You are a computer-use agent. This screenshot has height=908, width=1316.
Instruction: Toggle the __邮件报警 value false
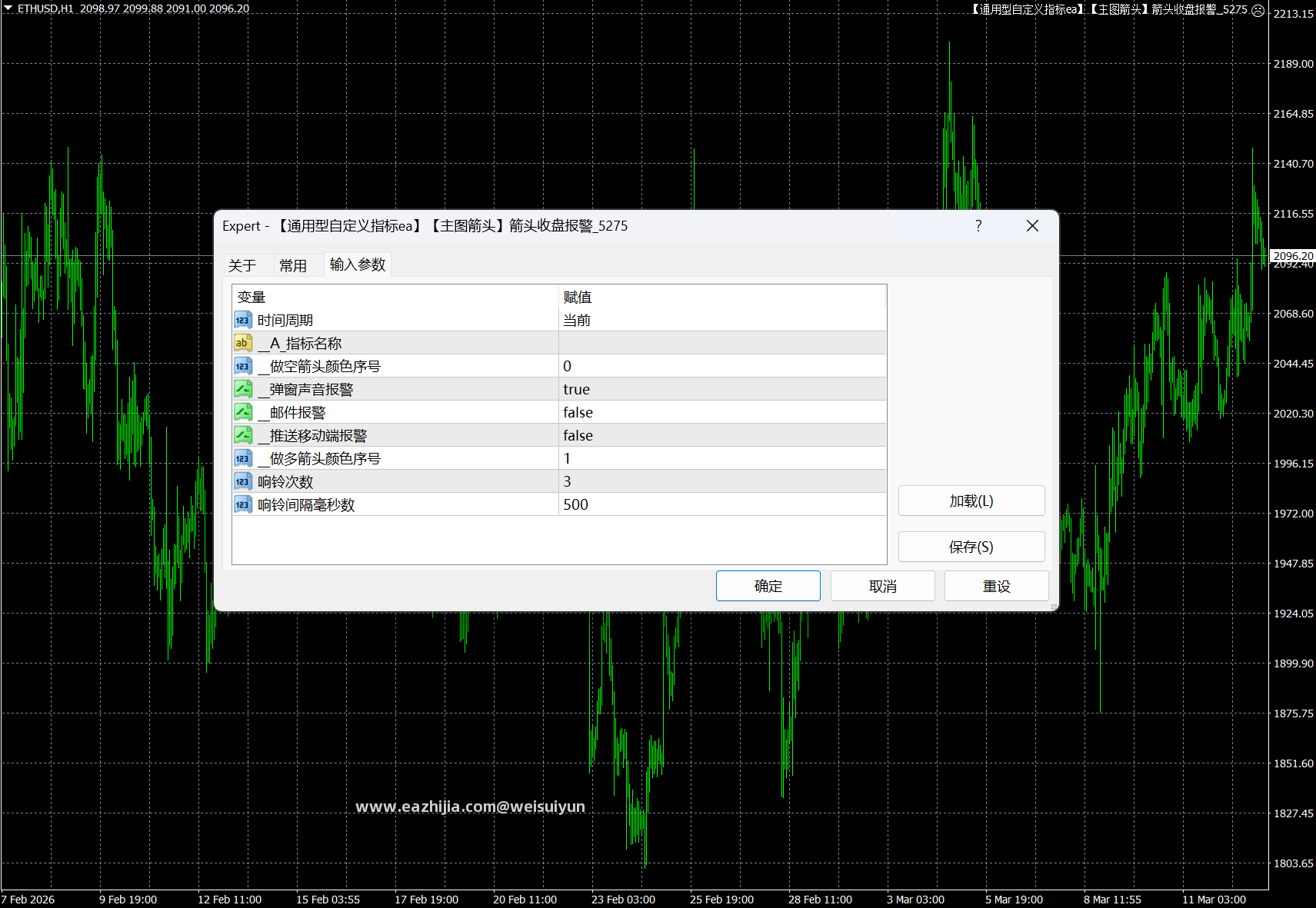click(722, 412)
